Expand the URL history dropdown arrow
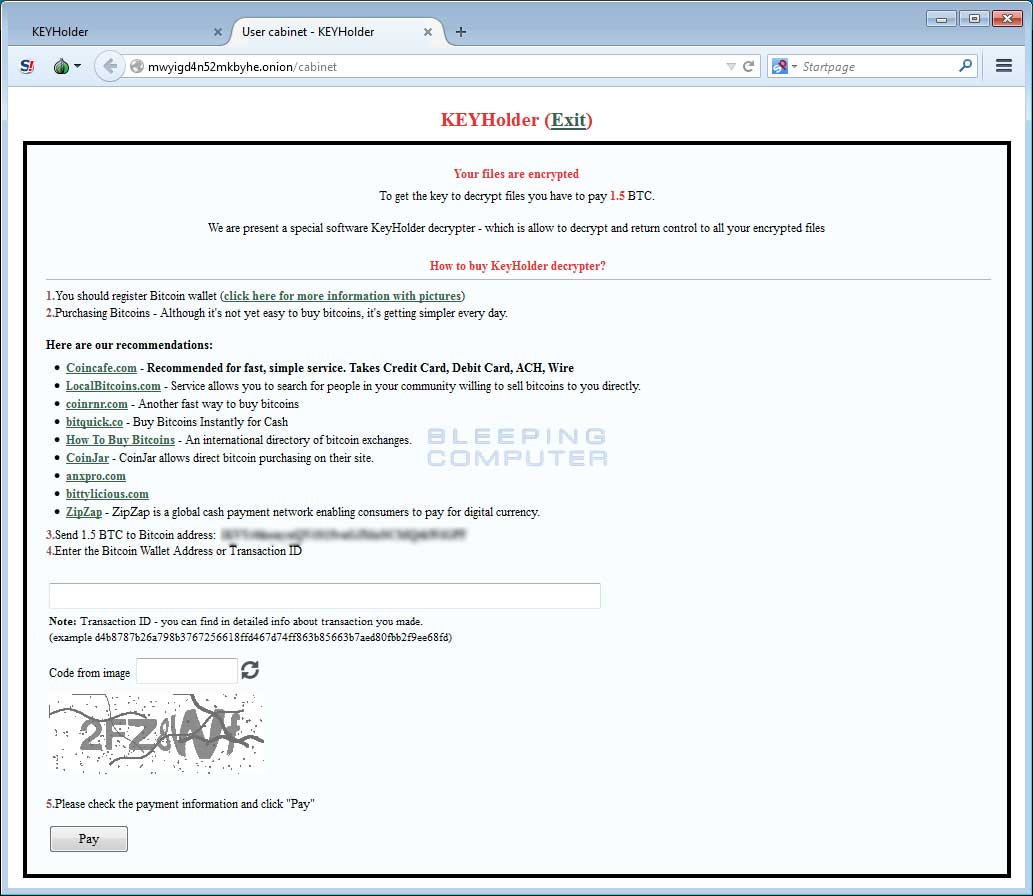 pyautogui.click(x=731, y=67)
